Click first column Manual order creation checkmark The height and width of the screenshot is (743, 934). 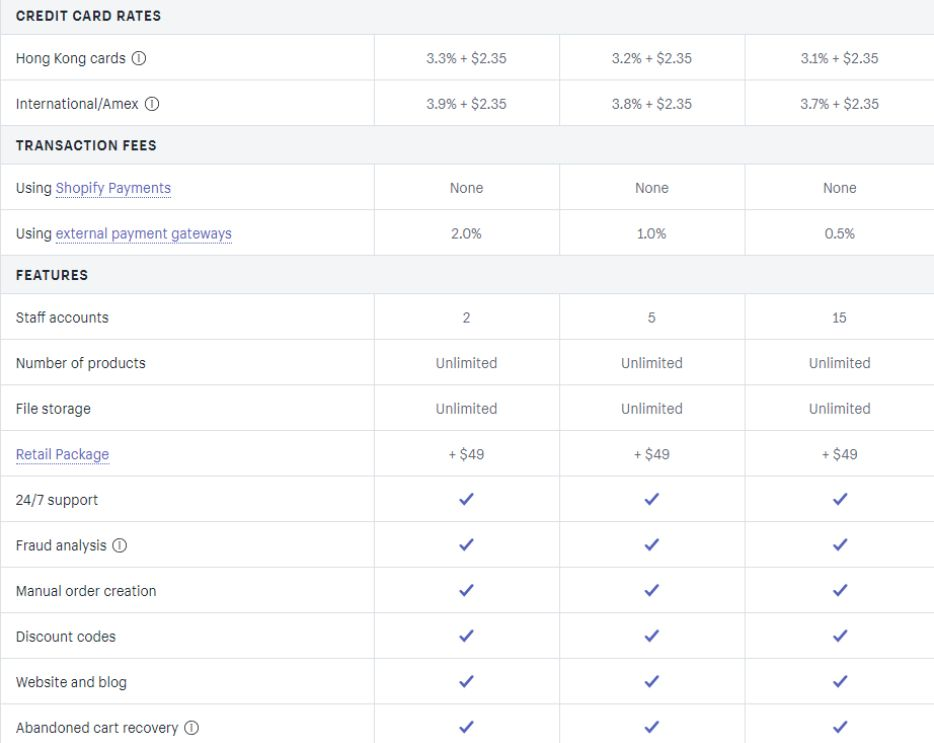(466, 590)
